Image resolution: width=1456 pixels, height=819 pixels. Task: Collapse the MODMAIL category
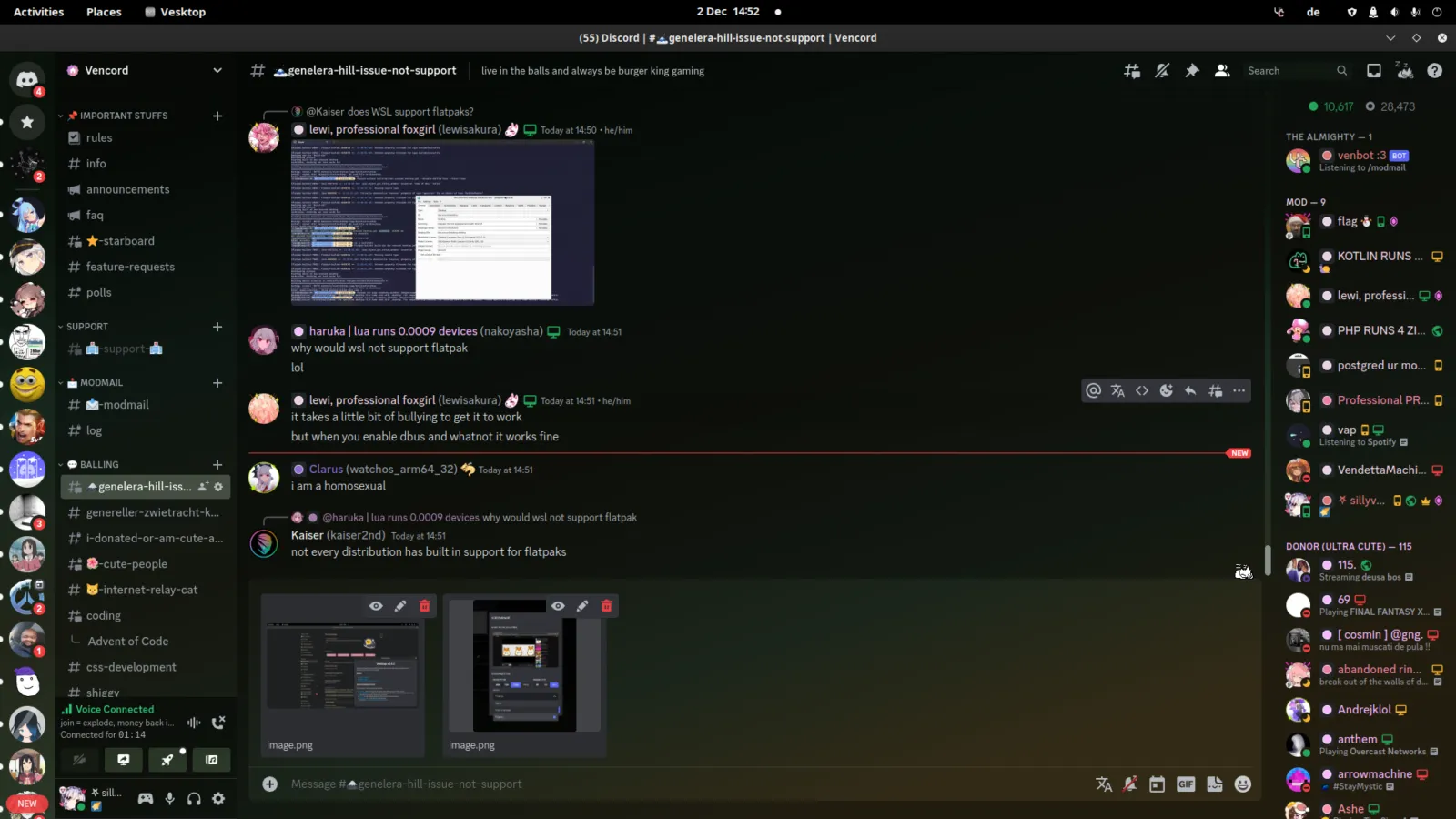click(x=91, y=383)
